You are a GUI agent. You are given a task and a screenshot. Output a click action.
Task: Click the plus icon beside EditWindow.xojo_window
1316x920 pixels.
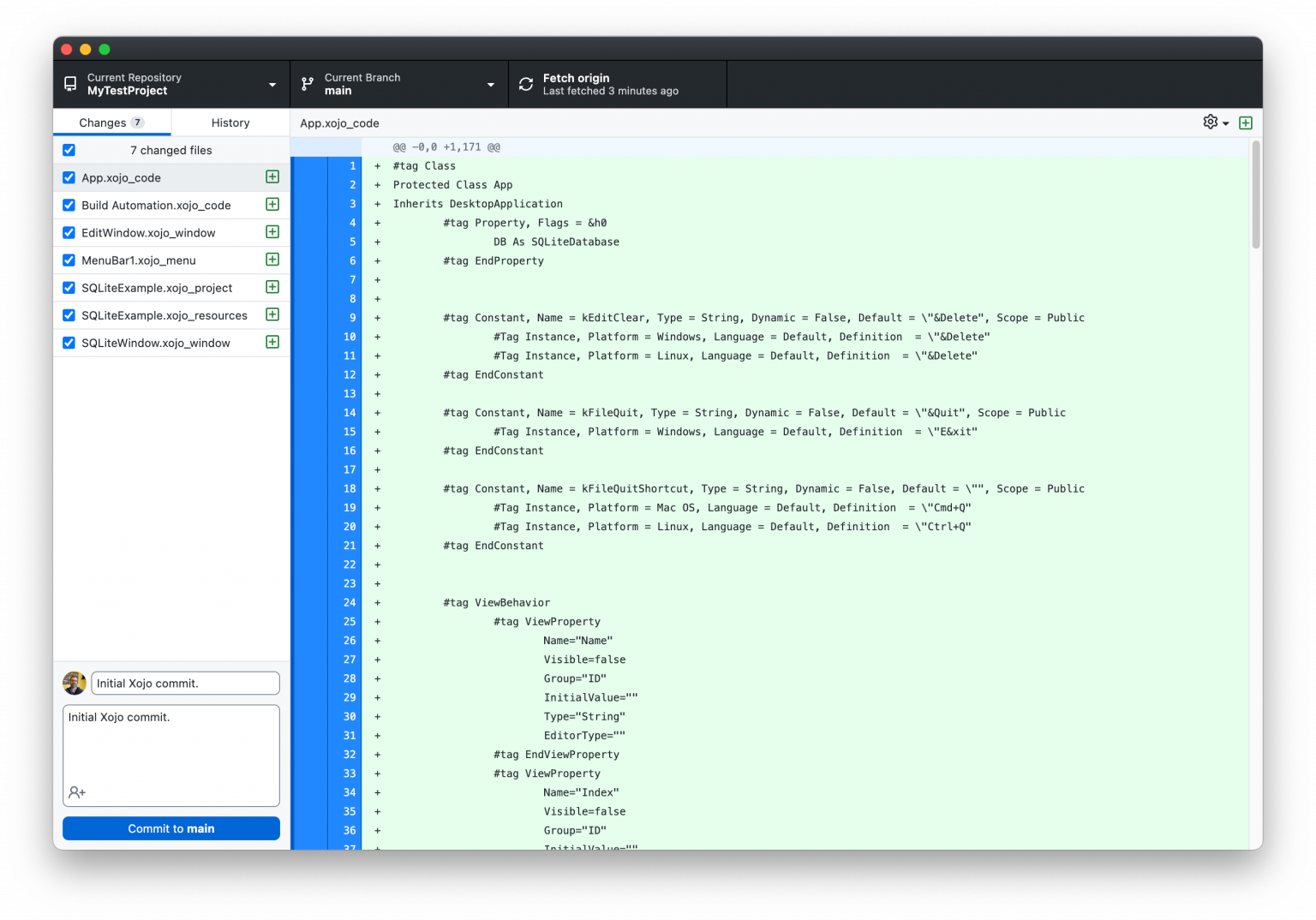click(272, 231)
